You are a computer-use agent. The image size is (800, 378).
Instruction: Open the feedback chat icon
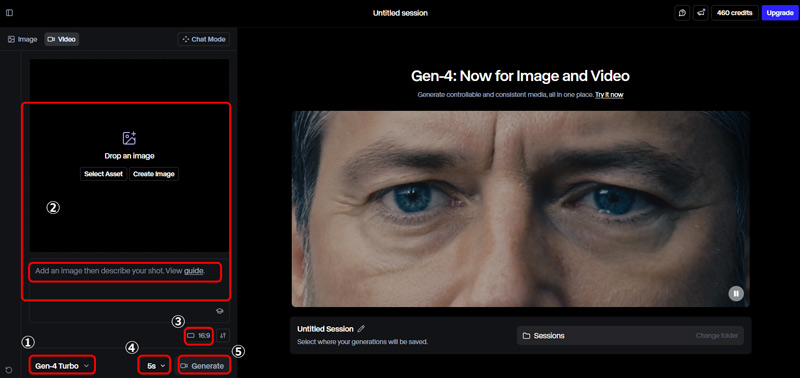[x=682, y=13]
